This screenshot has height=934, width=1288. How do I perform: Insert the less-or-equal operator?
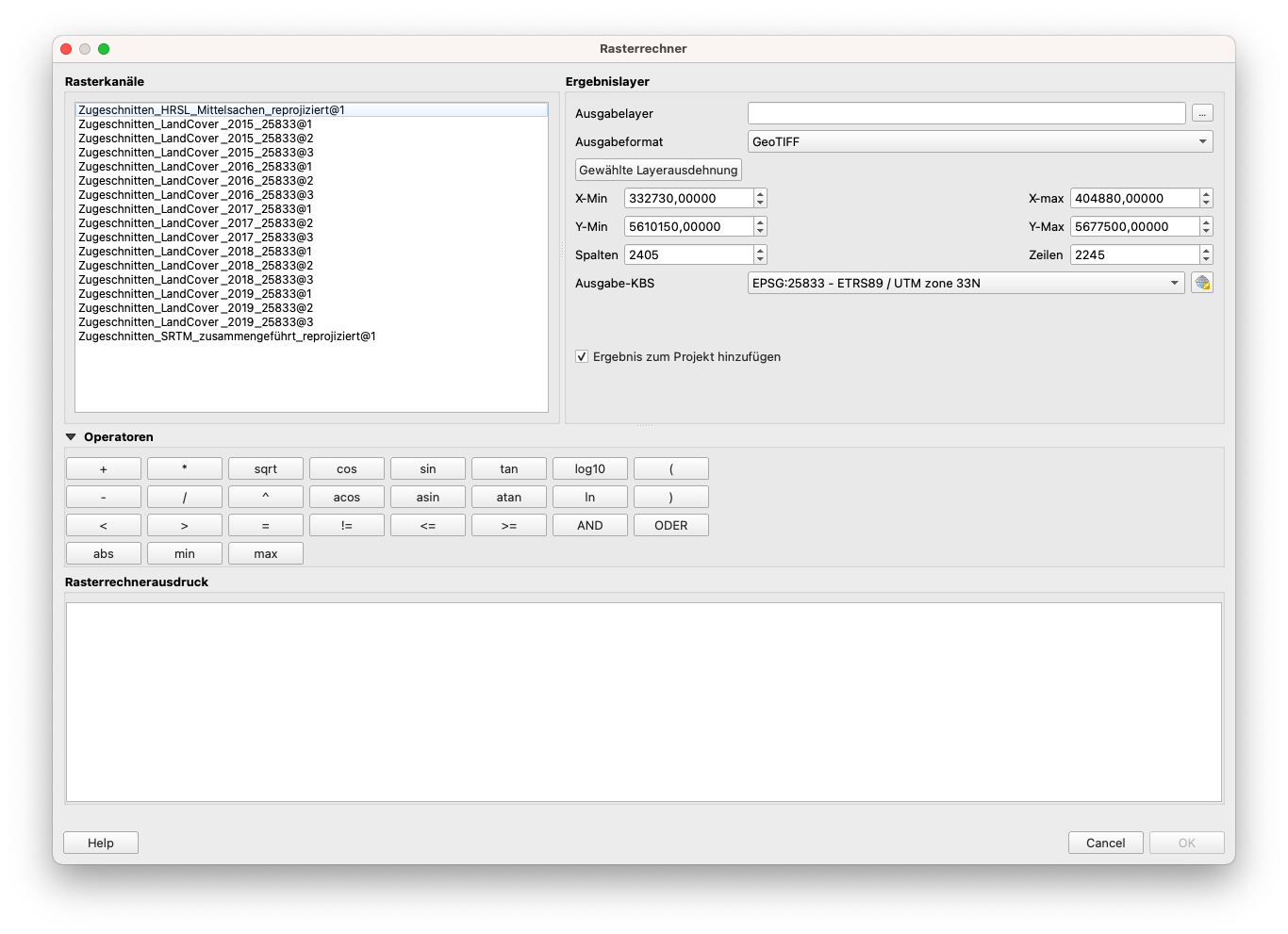pyautogui.click(x=428, y=525)
